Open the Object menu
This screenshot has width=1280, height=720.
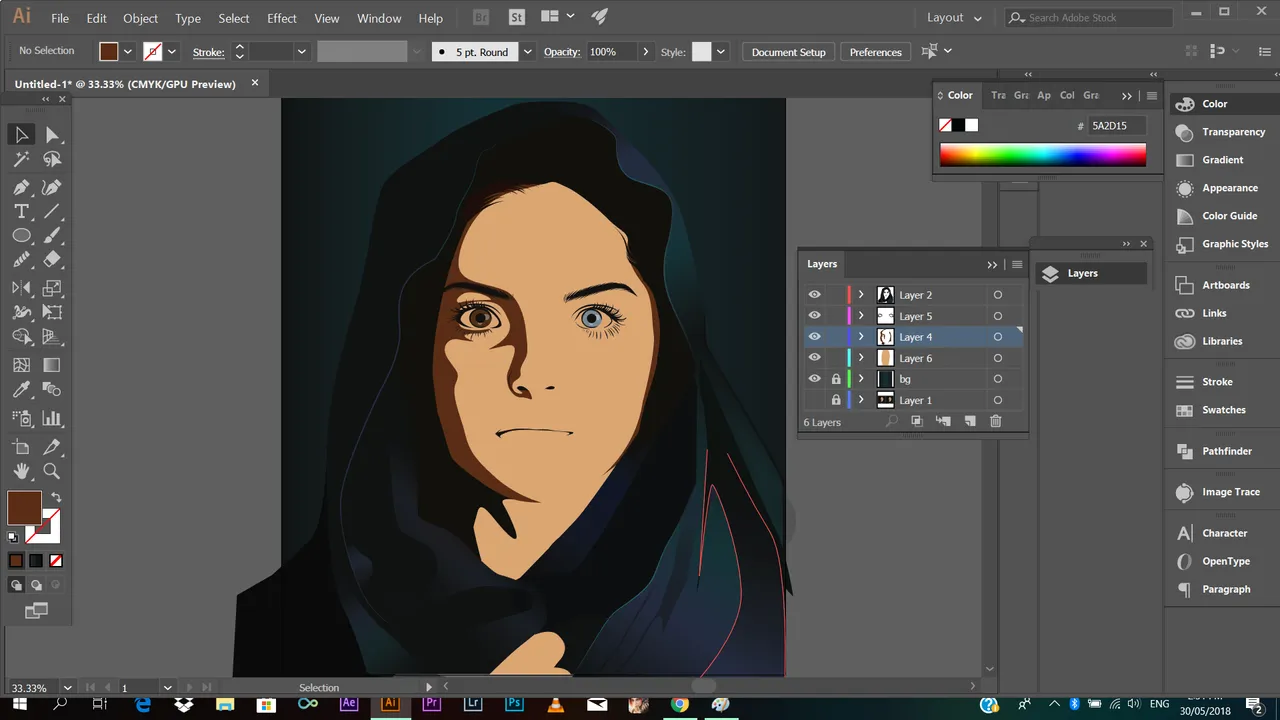click(x=140, y=18)
